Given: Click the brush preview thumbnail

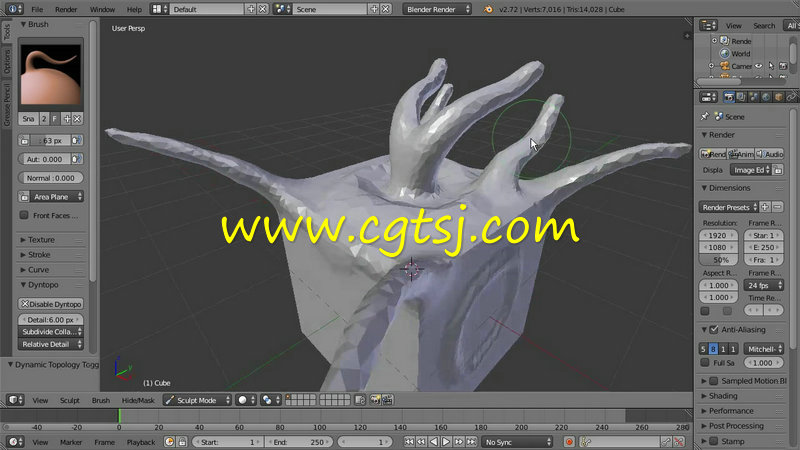Looking at the screenshot, I should click(x=51, y=74).
